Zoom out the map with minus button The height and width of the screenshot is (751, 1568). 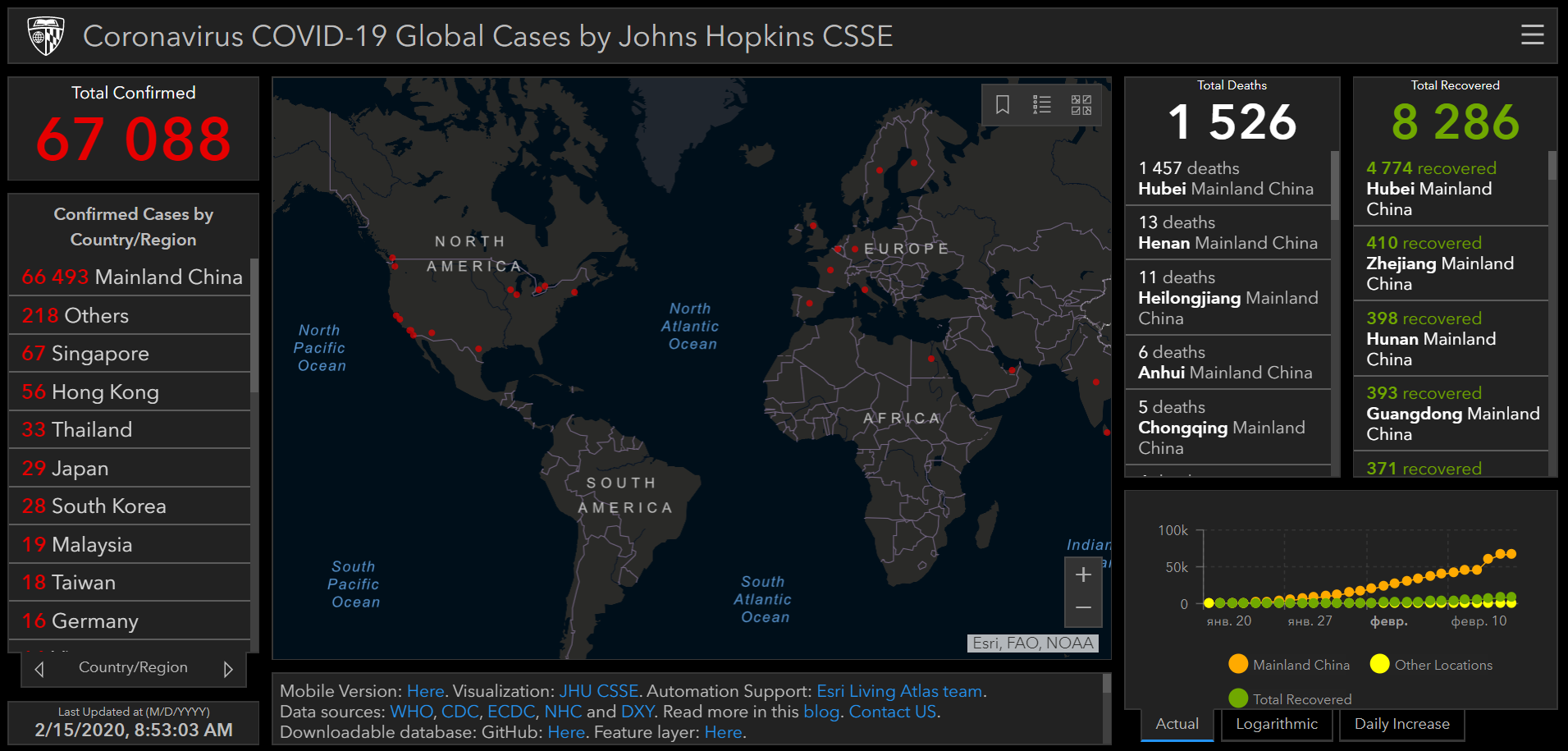tap(1083, 608)
